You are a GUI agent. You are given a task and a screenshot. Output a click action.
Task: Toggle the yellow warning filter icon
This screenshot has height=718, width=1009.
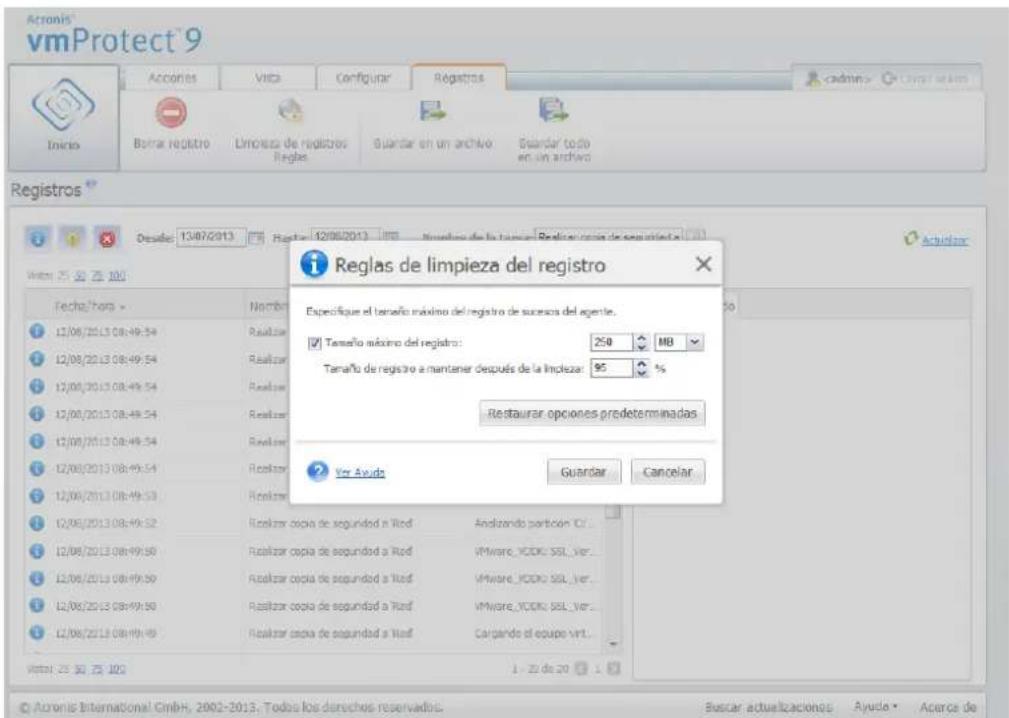[x=72, y=239]
